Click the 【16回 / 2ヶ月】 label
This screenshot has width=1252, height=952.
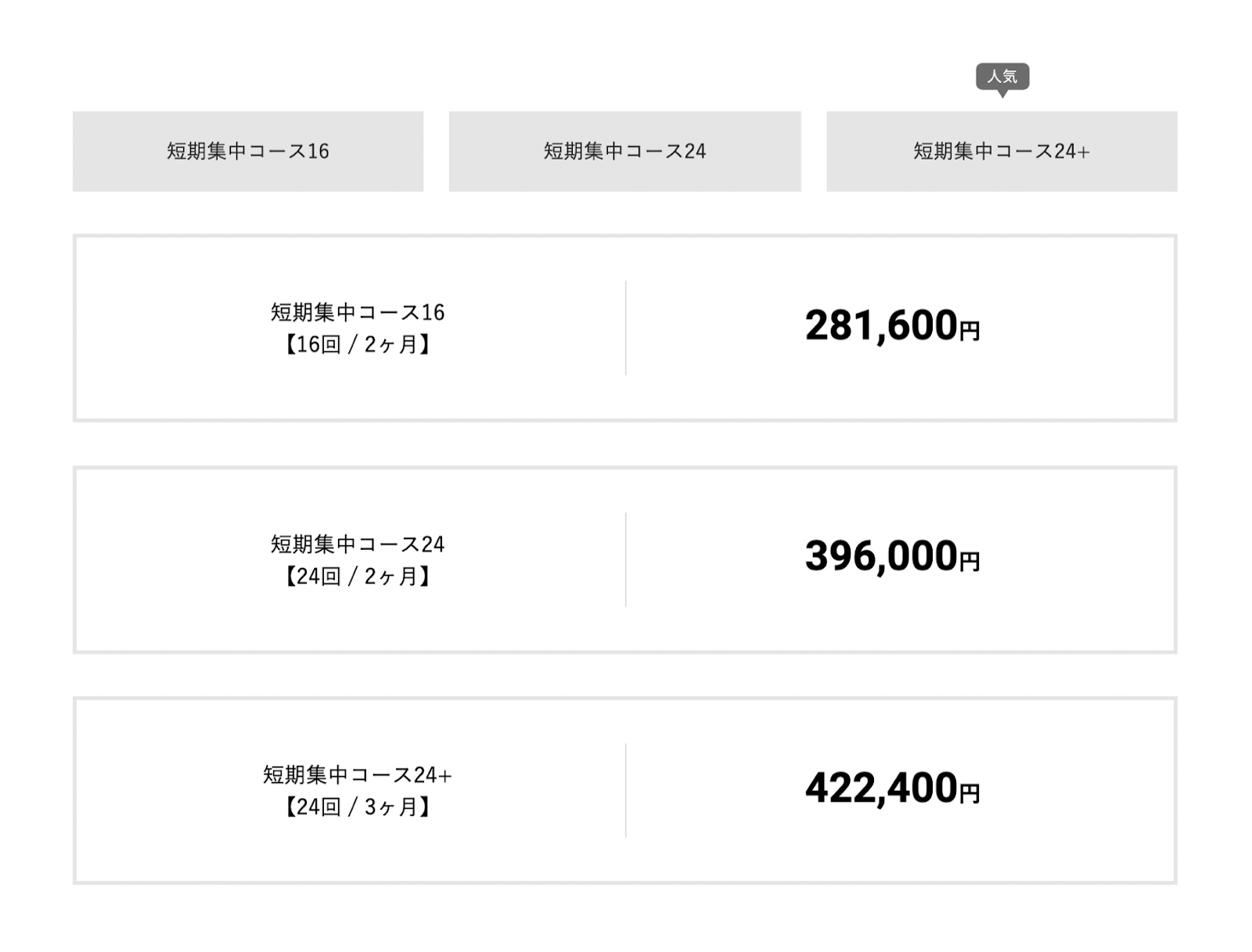pyautogui.click(x=358, y=344)
